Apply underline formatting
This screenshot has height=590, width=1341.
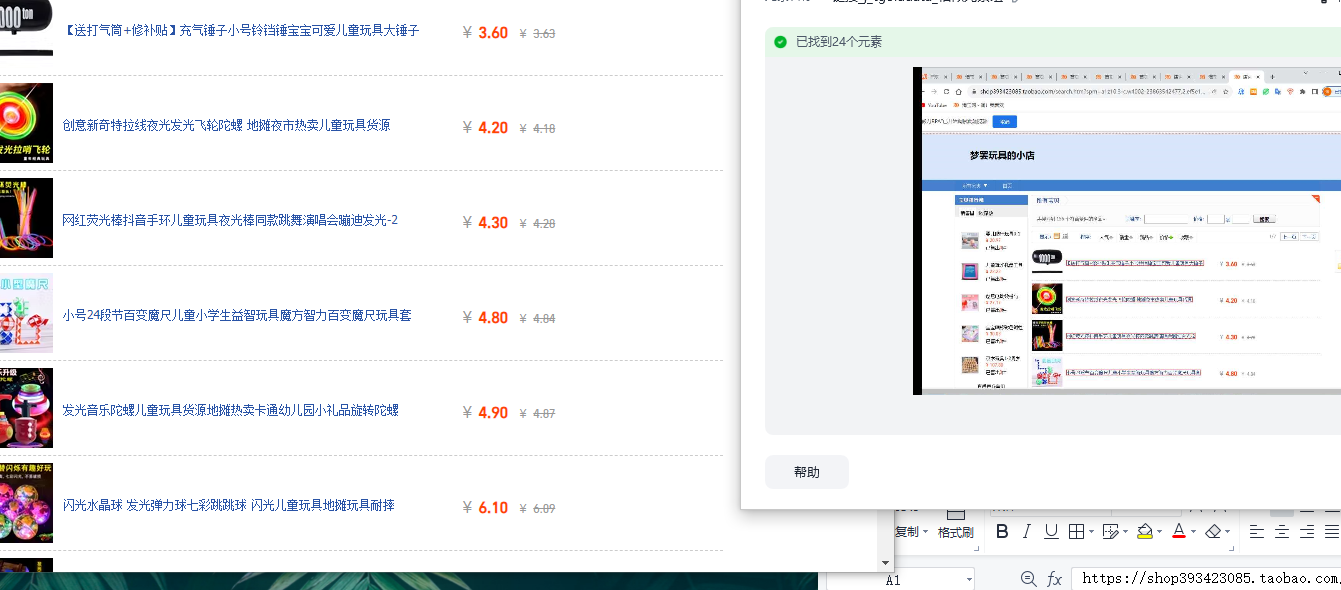tap(1051, 531)
